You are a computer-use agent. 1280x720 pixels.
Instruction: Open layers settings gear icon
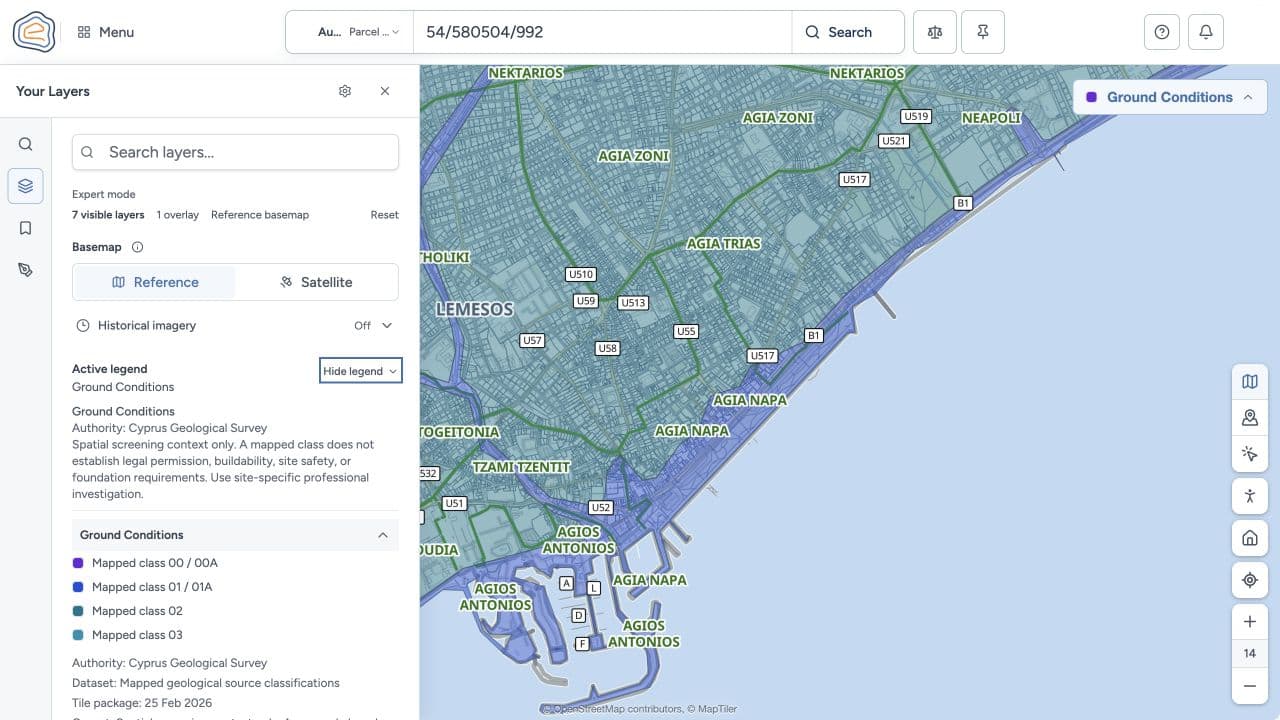345,91
